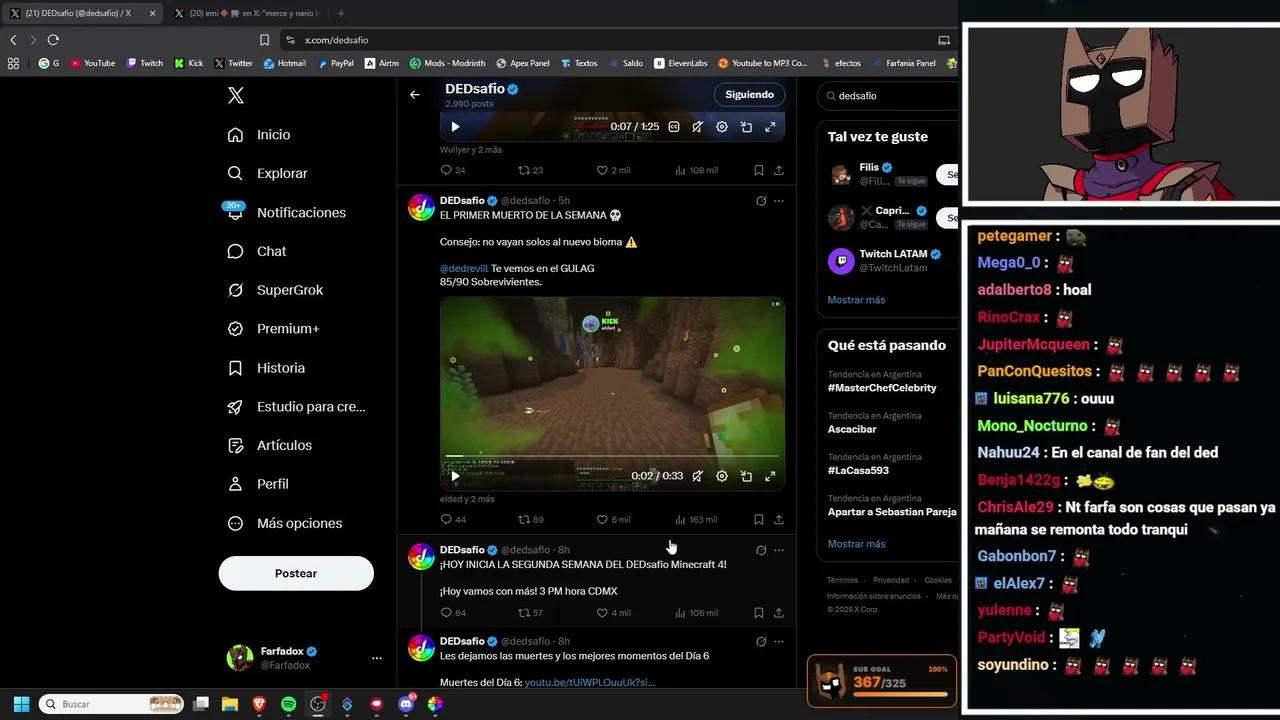Expand Más opciones in the sidebar
The height and width of the screenshot is (720, 1280).
pos(284,523)
